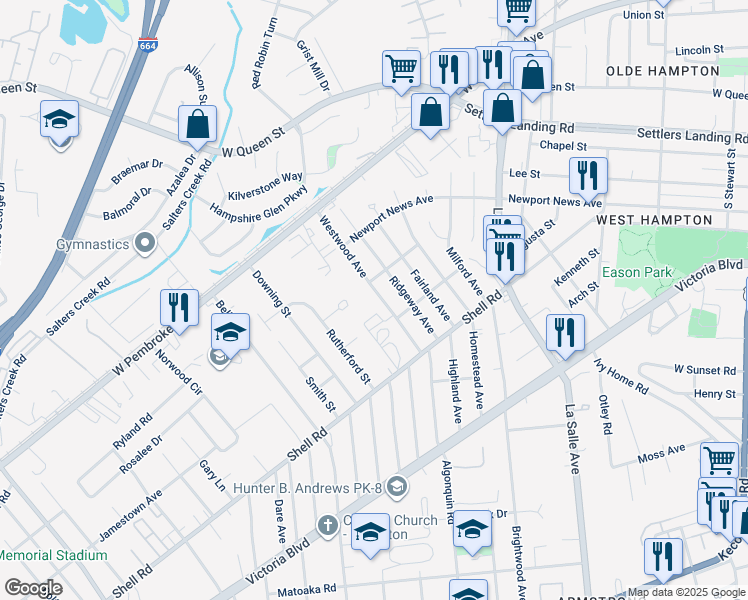748x600 pixels.
Task: Click the OLDE HAMPTON neighborhood label
Action: 663,71
